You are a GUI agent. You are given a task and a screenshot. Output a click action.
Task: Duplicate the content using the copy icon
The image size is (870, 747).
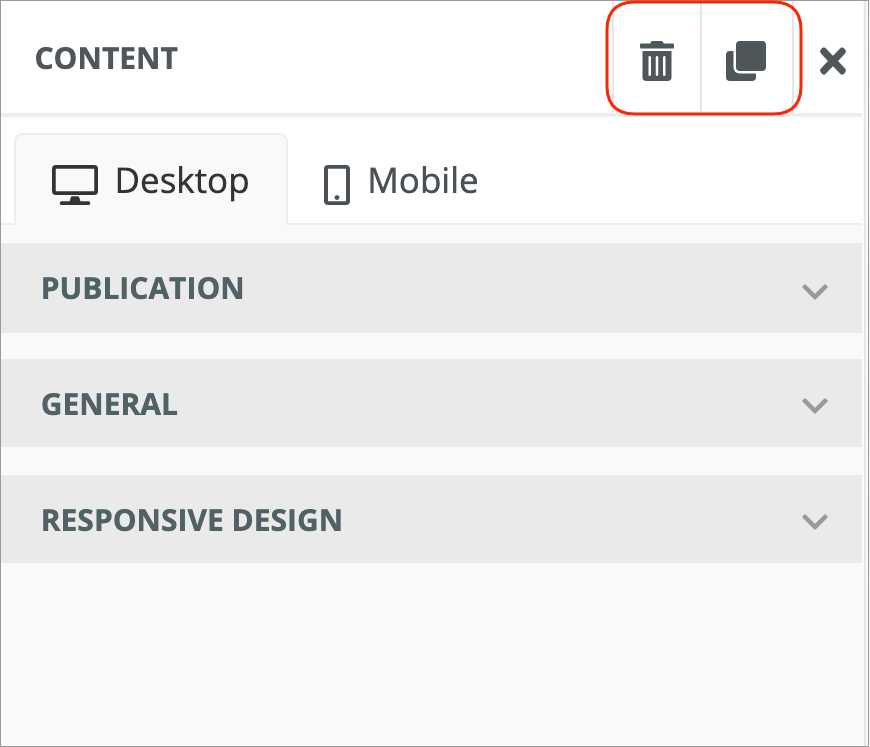(x=745, y=62)
